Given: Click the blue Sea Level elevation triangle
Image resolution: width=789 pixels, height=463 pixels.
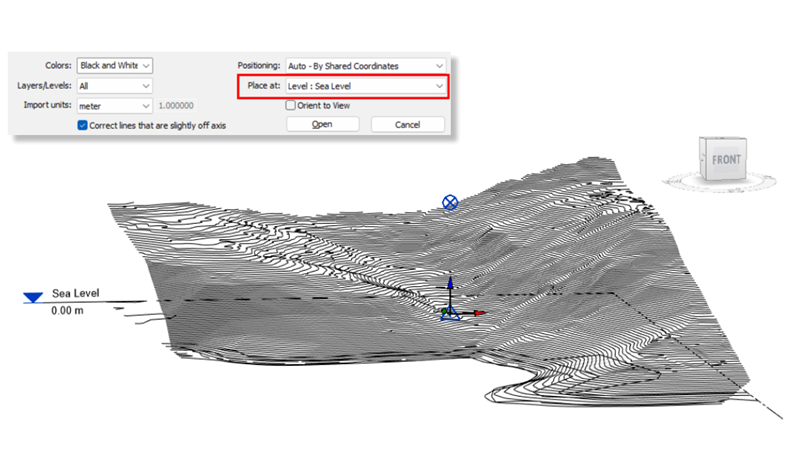Looking at the screenshot, I should (x=33, y=297).
